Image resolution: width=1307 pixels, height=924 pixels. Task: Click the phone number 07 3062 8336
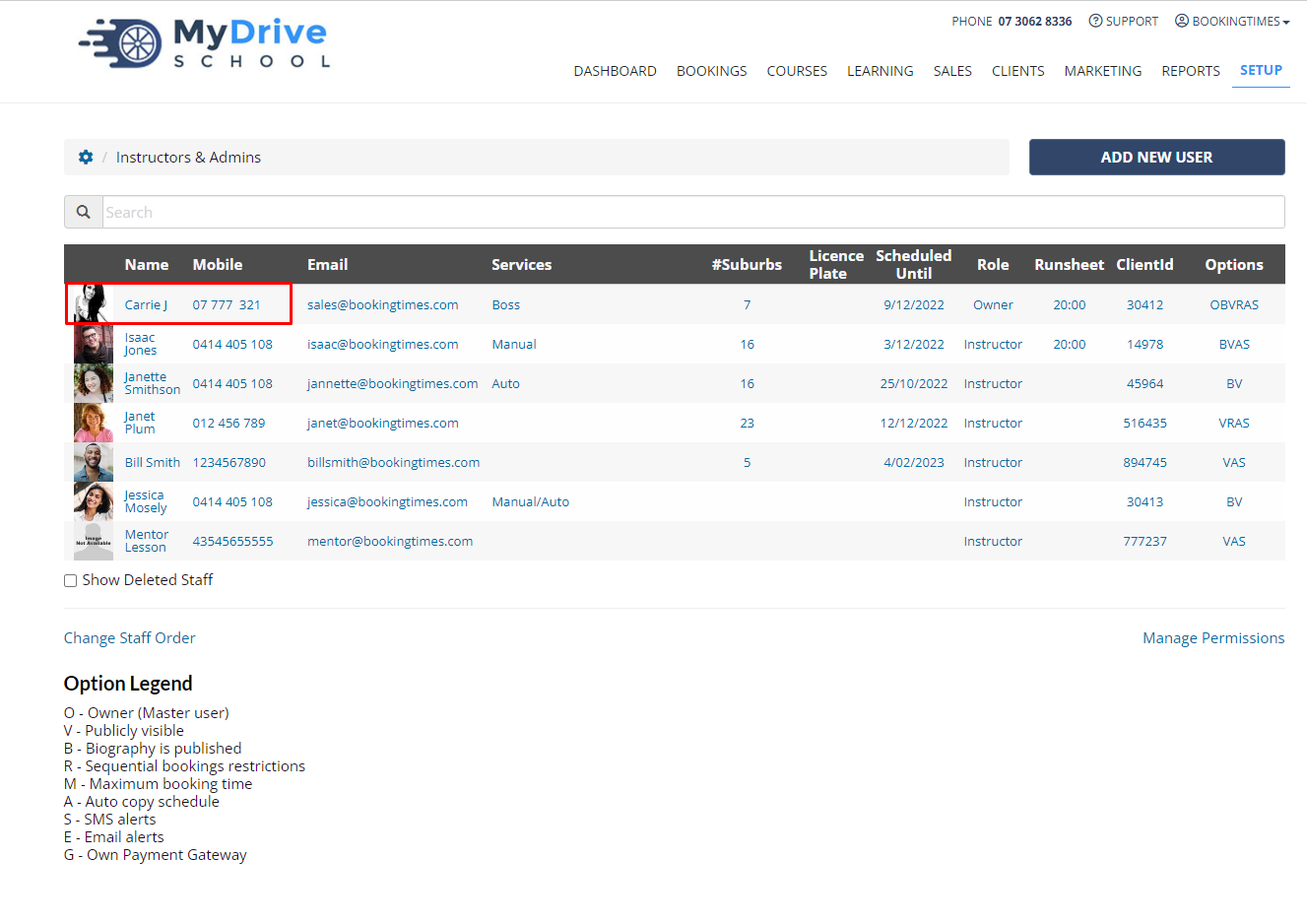(x=1035, y=21)
